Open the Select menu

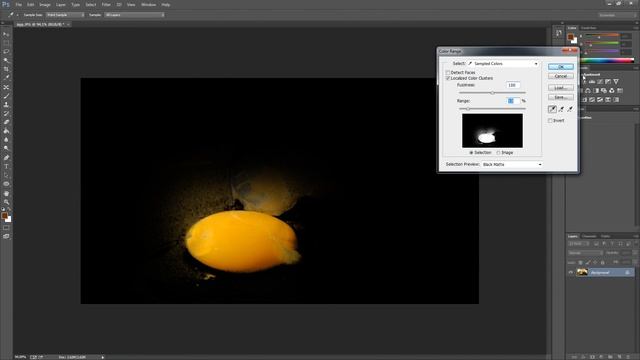point(91,4)
